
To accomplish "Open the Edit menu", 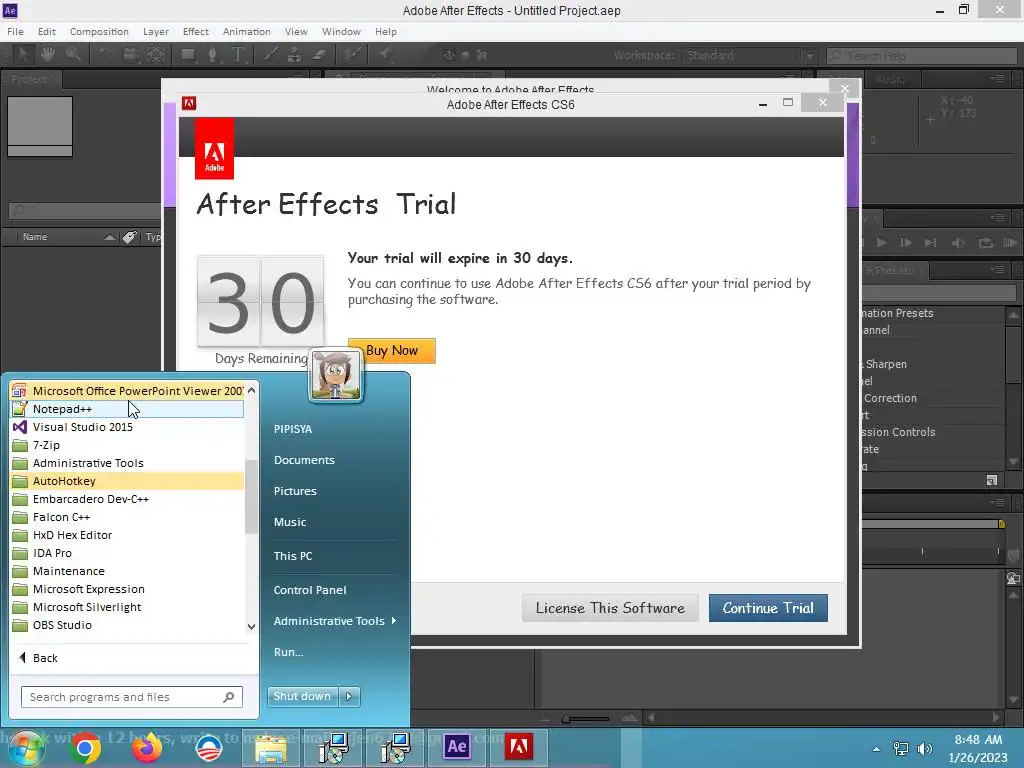I will [46, 31].
